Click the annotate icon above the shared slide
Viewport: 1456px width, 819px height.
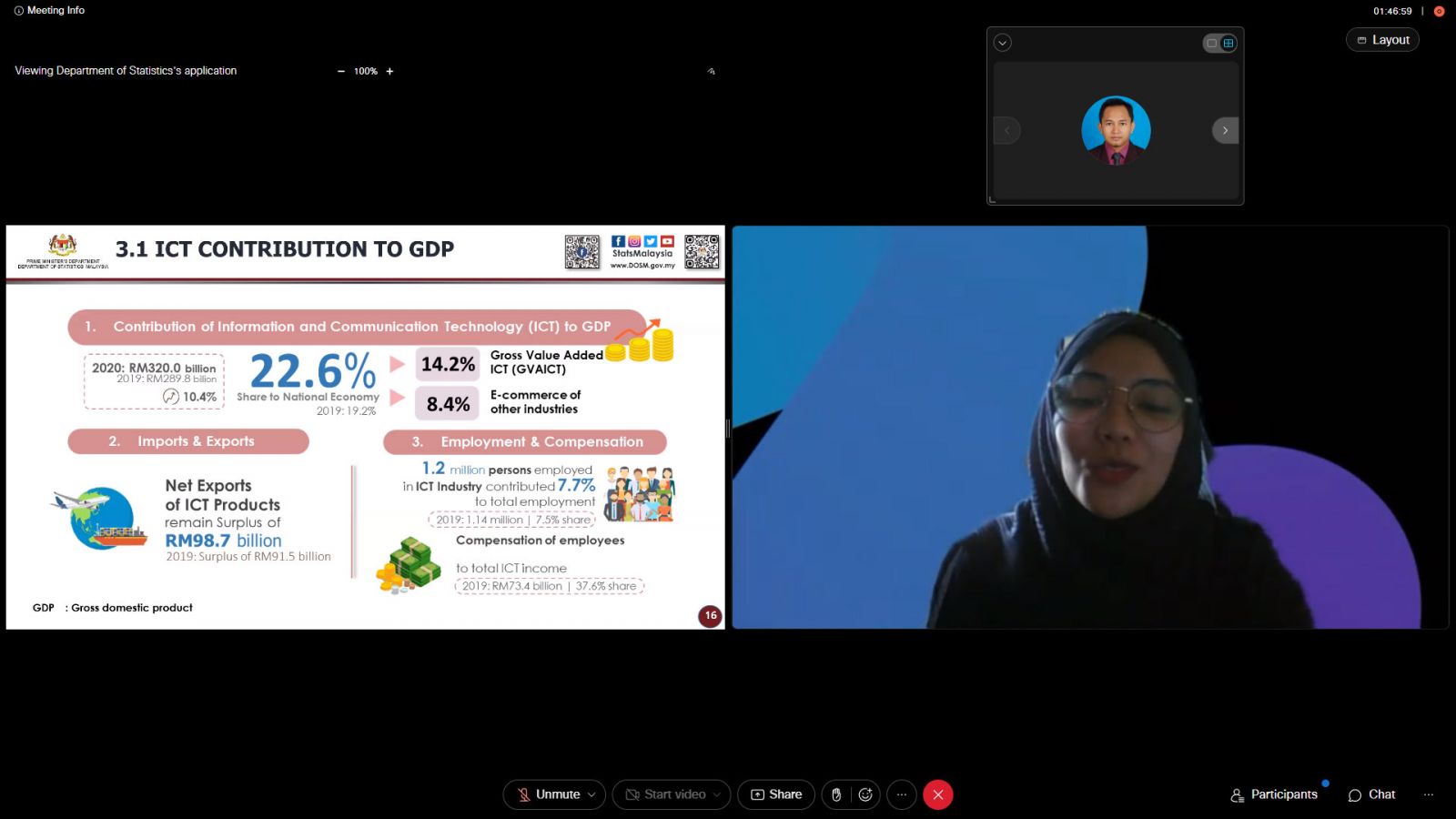tap(711, 71)
